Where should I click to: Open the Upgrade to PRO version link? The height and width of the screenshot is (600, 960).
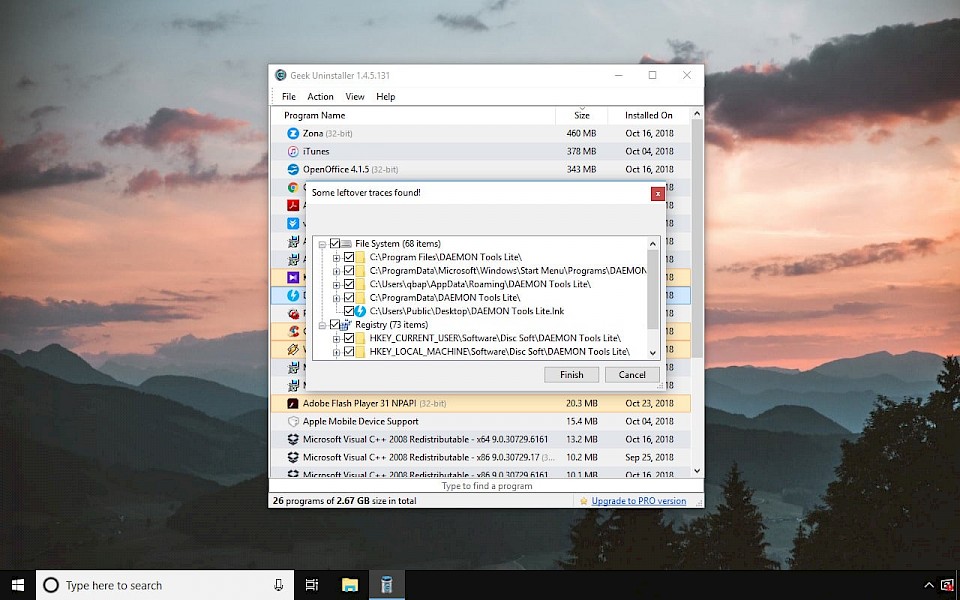coord(639,501)
